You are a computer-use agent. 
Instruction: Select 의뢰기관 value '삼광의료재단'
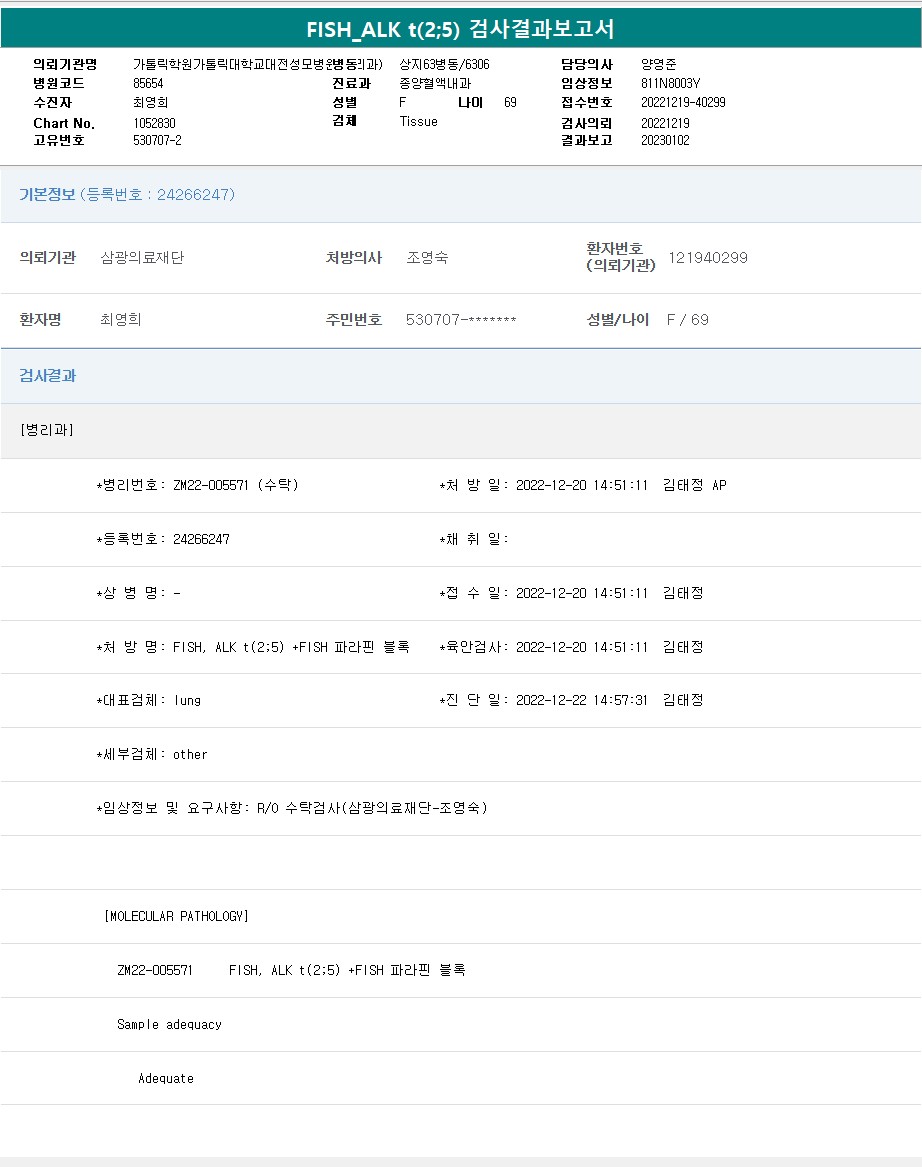142,258
